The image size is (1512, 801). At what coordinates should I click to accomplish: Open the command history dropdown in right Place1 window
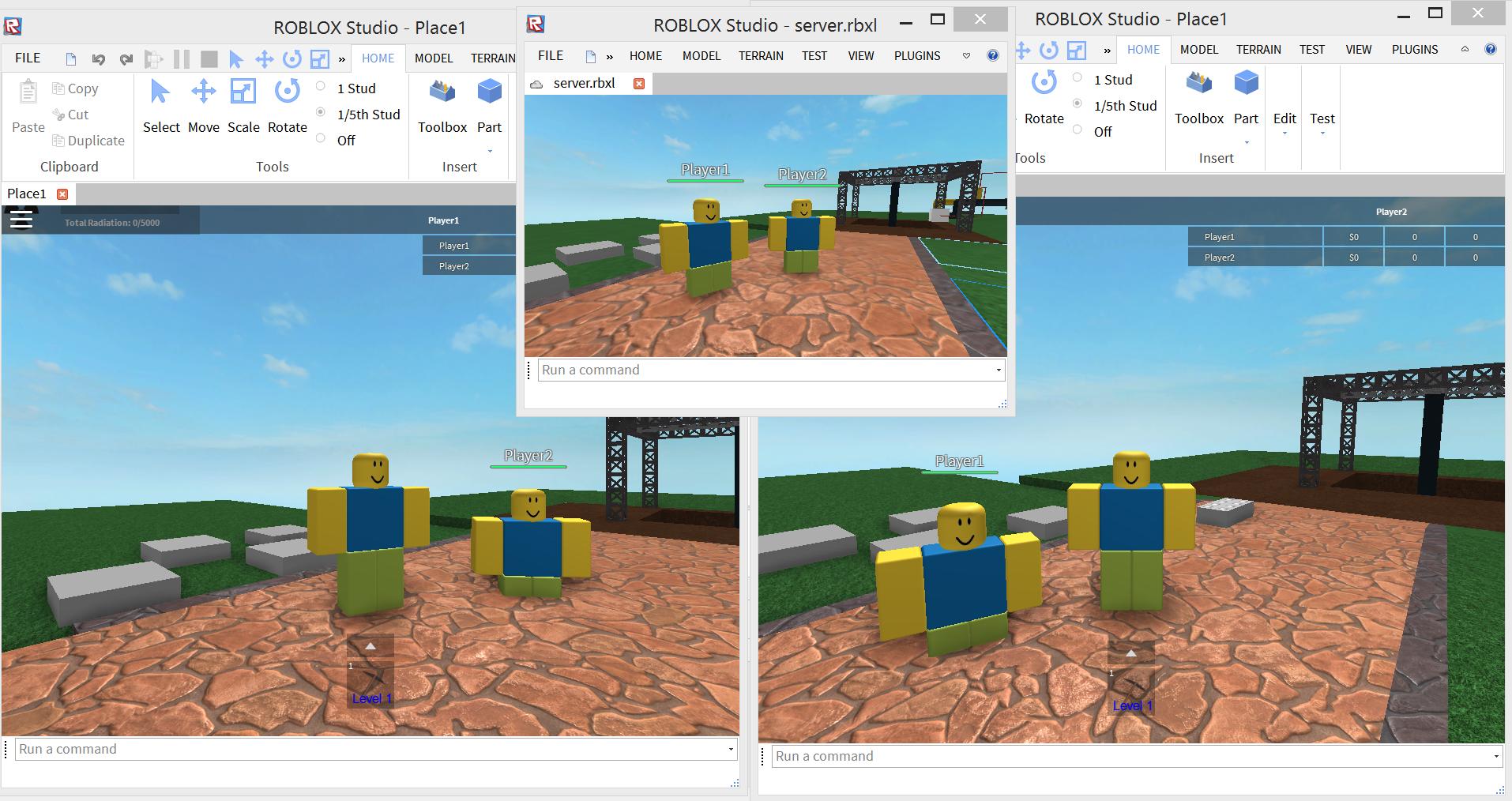1495,756
